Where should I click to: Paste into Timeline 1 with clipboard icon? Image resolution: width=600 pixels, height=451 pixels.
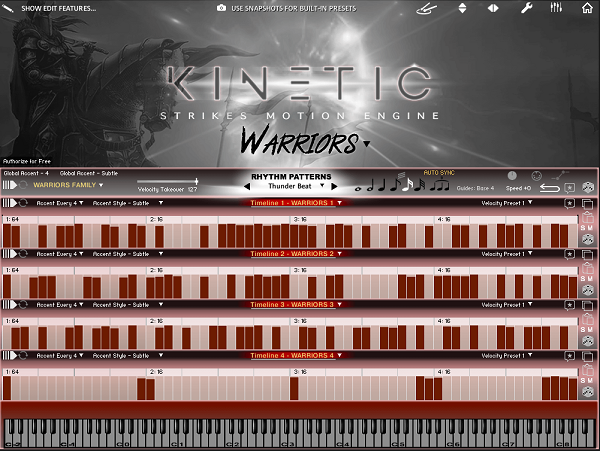coord(587,217)
